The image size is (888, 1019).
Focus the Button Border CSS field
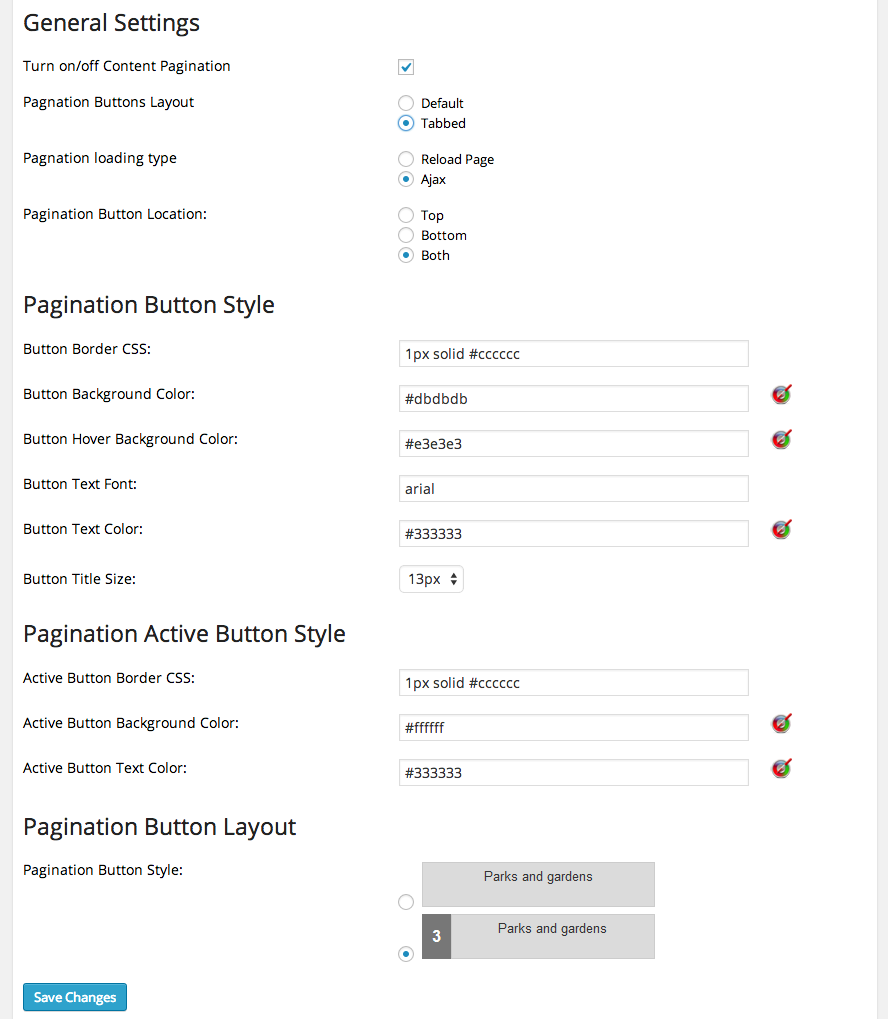[x=573, y=354]
